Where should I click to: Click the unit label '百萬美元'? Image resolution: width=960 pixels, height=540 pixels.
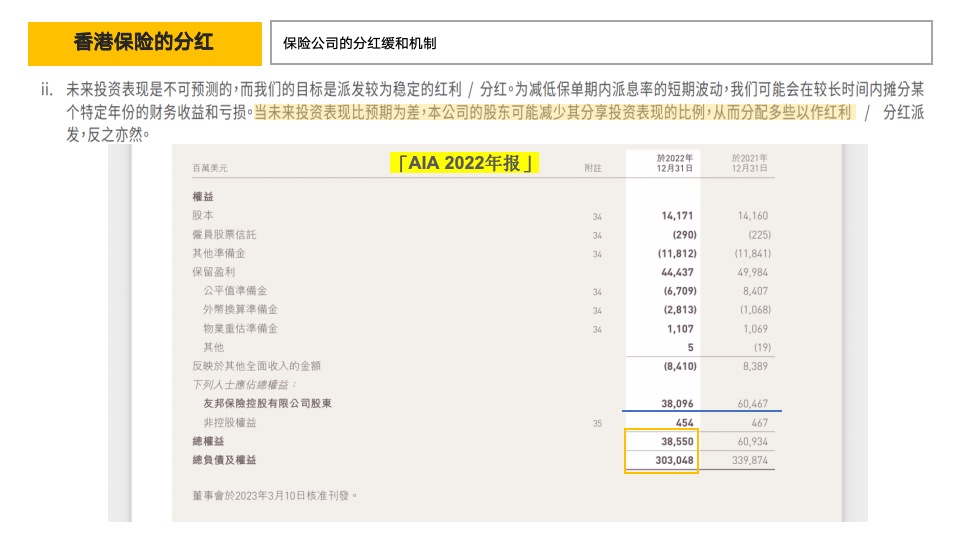(210, 168)
